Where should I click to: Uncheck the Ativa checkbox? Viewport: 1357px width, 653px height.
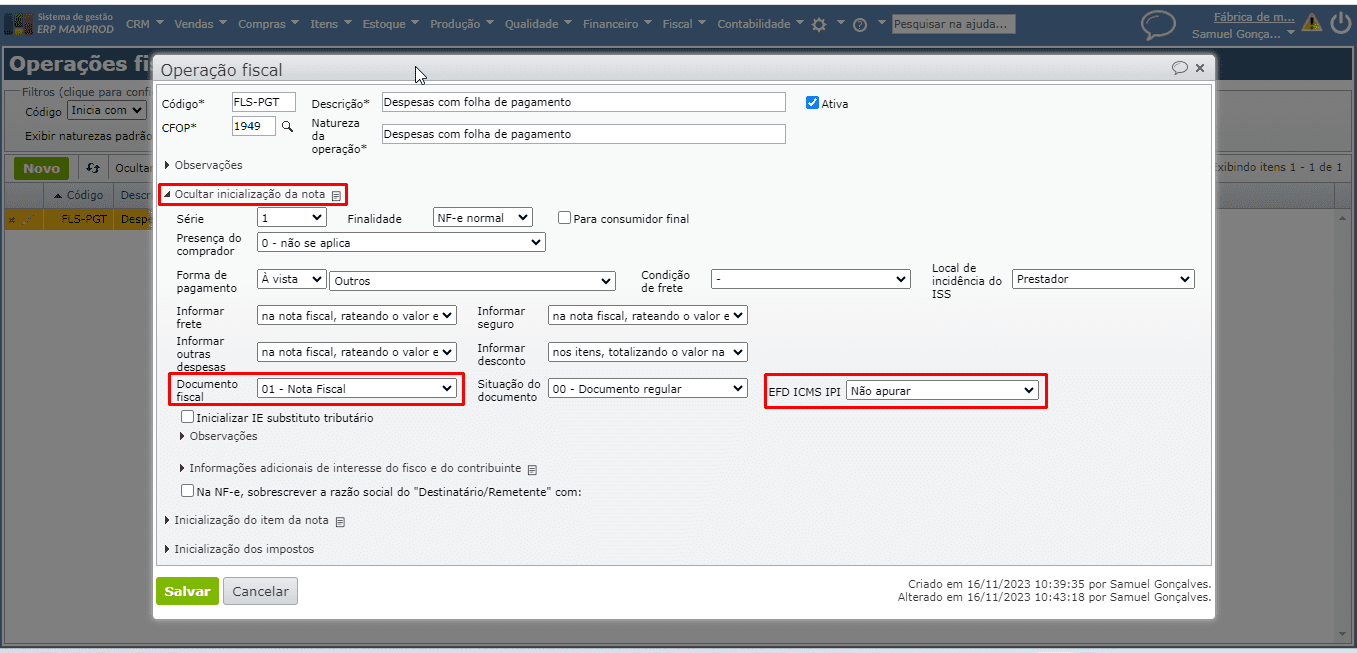click(x=812, y=103)
